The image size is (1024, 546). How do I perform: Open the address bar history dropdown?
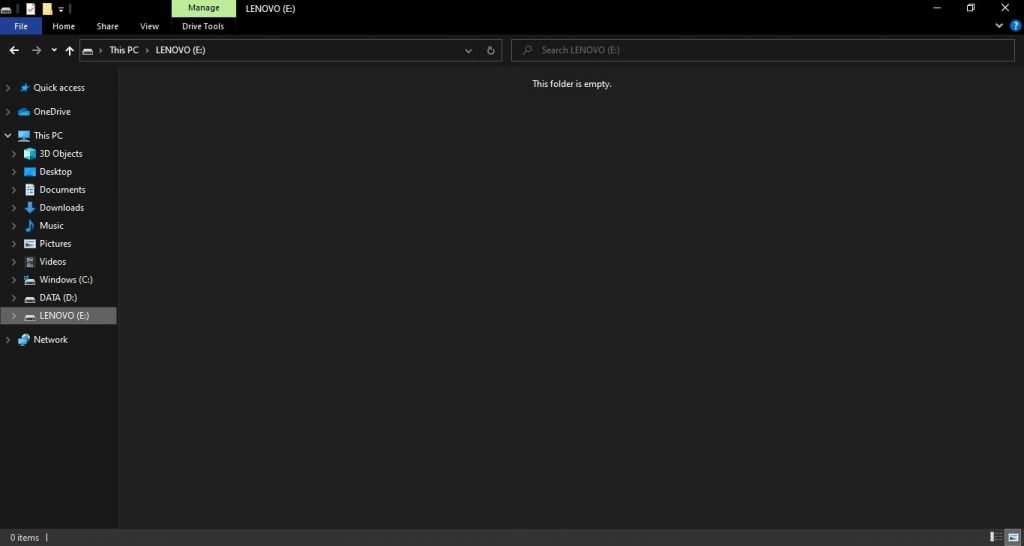(x=468, y=50)
